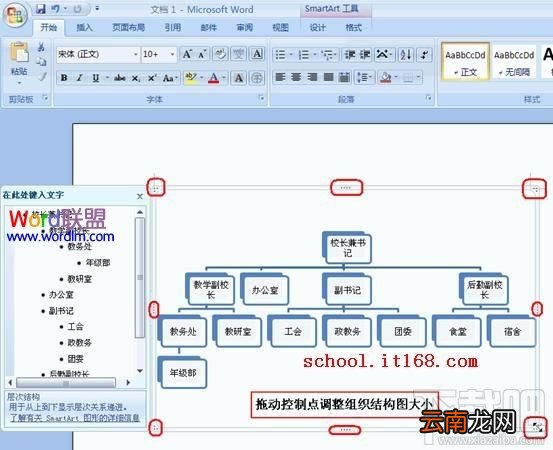Apply the red font color
The width and height of the screenshot is (553, 450).
213,78
